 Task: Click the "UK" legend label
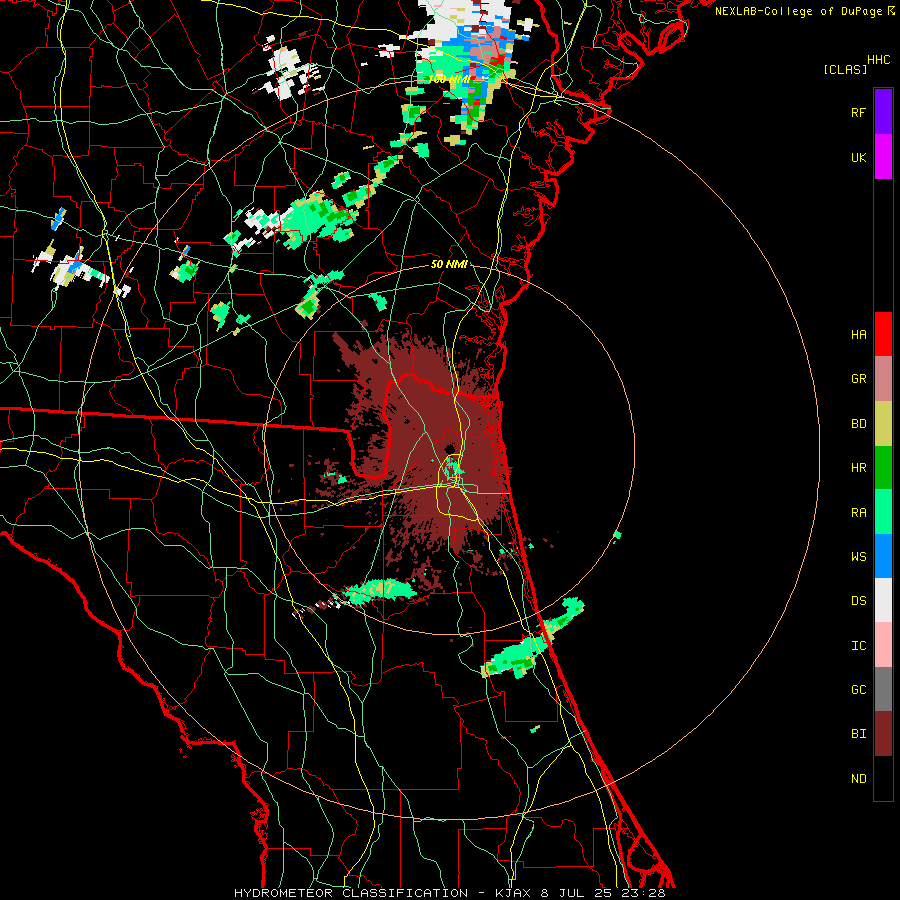click(858, 158)
